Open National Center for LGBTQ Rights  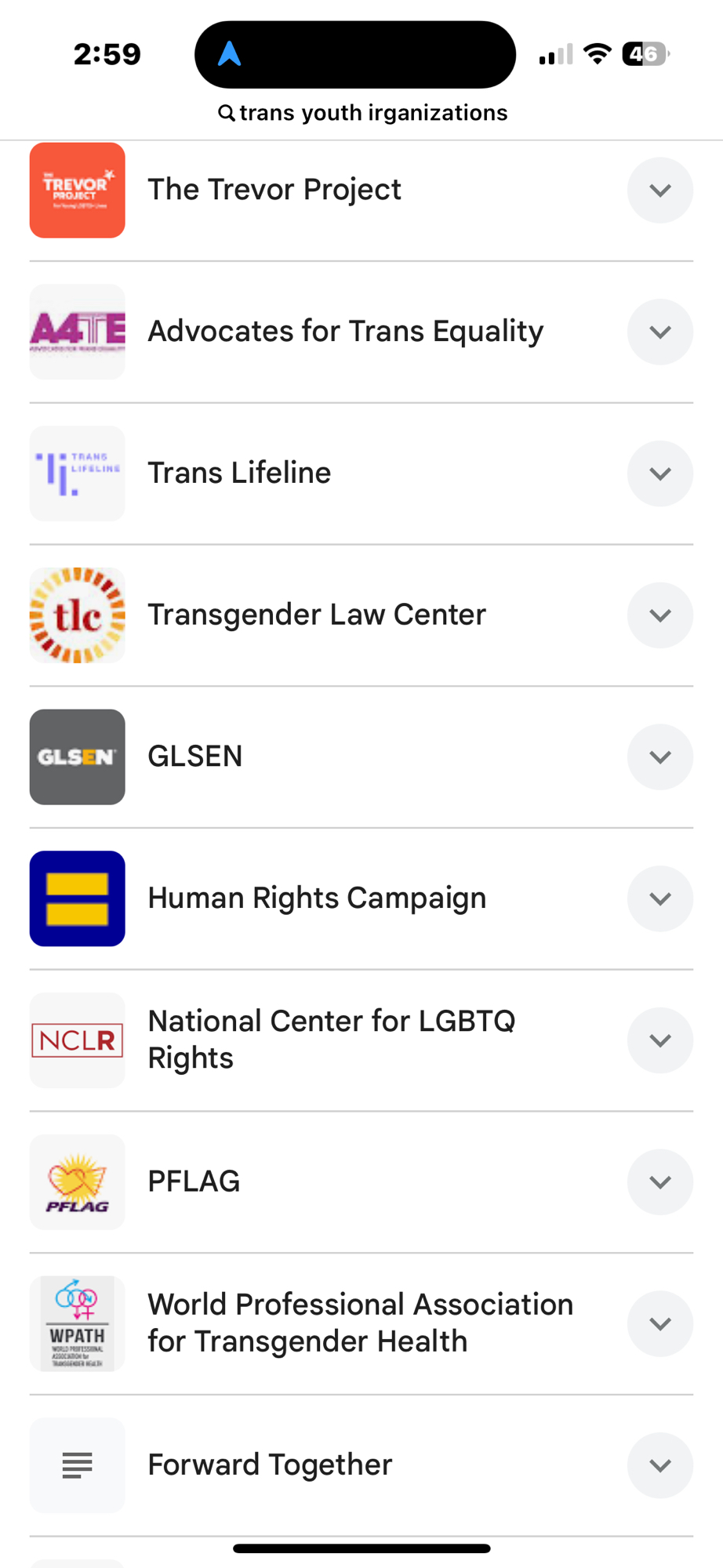331,1040
